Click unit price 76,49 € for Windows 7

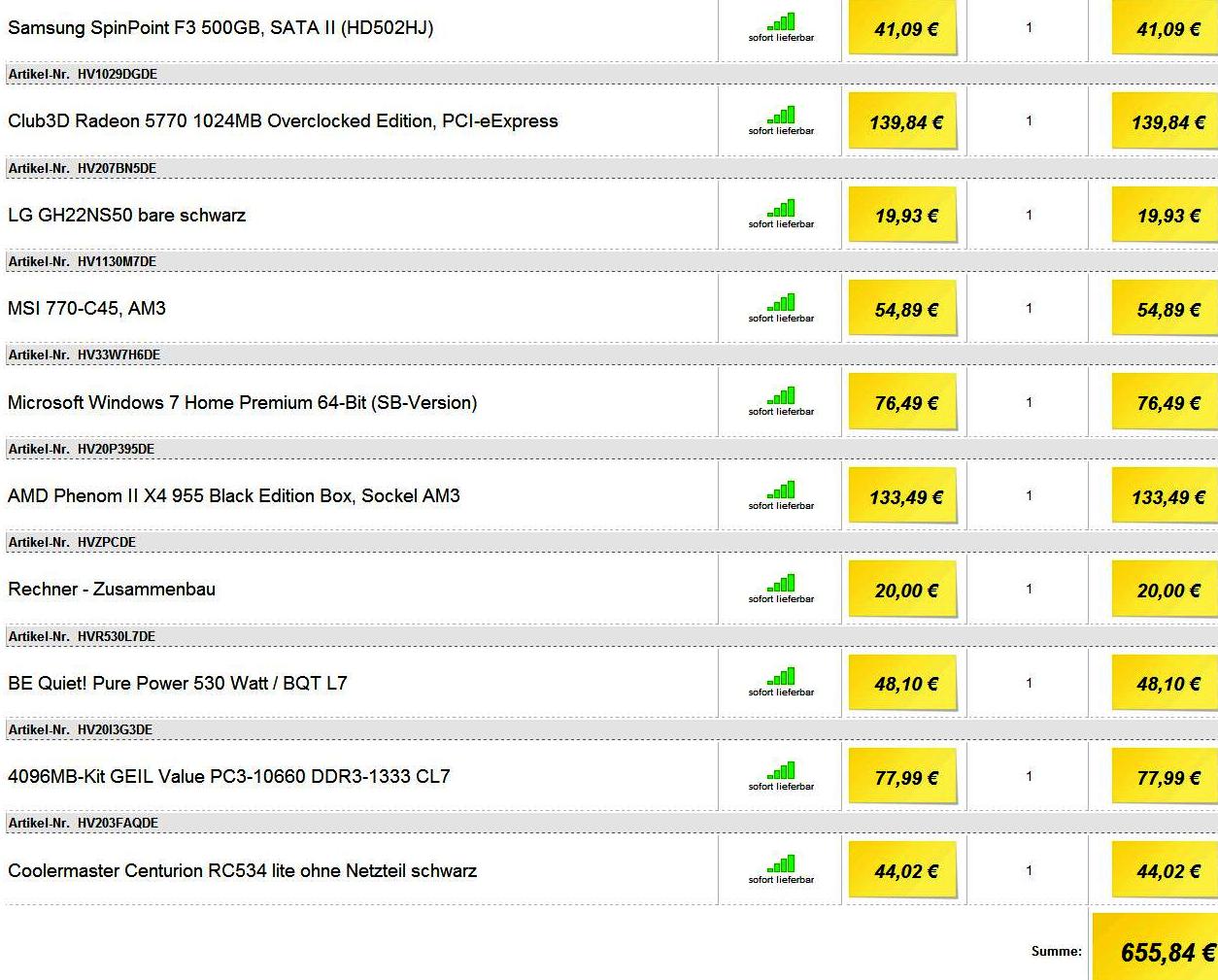pos(903,402)
